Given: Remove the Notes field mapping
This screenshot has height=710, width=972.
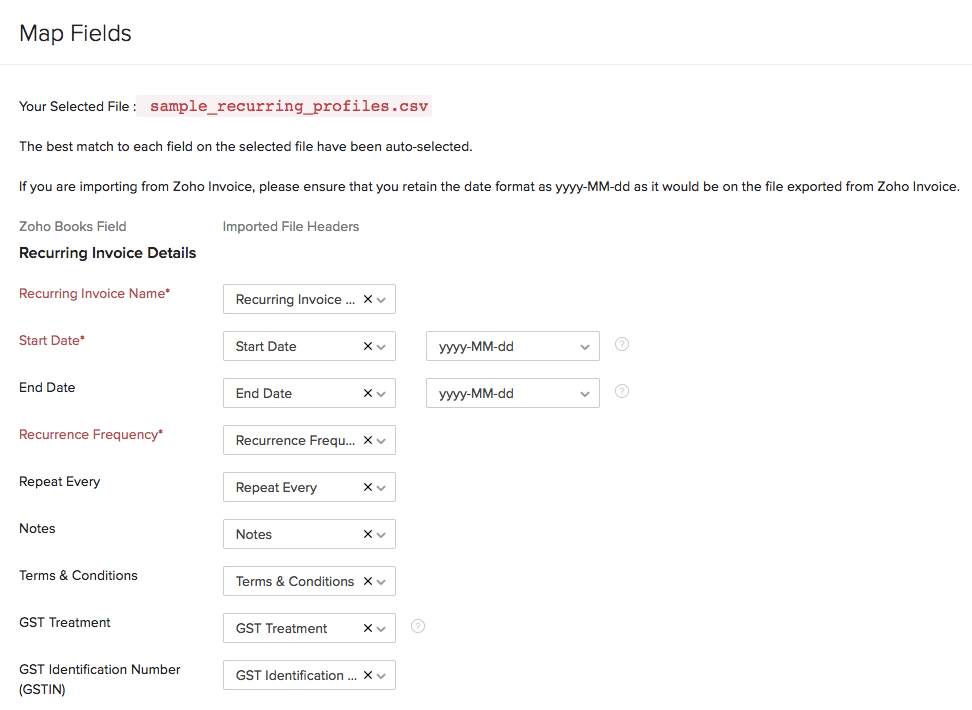Looking at the screenshot, I should [x=367, y=534].
